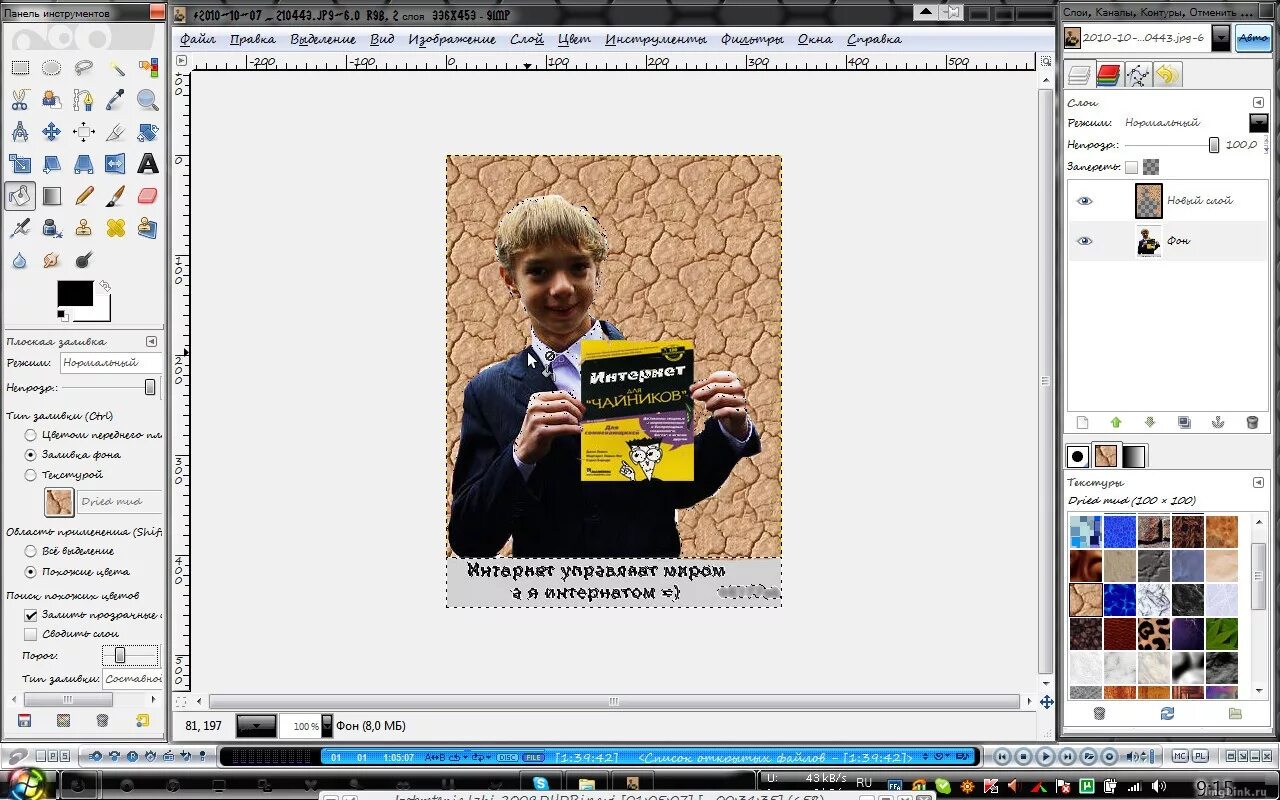Open layer mode dropdown in Слои panel
The image size is (1280, 800).
[1259, 123]
